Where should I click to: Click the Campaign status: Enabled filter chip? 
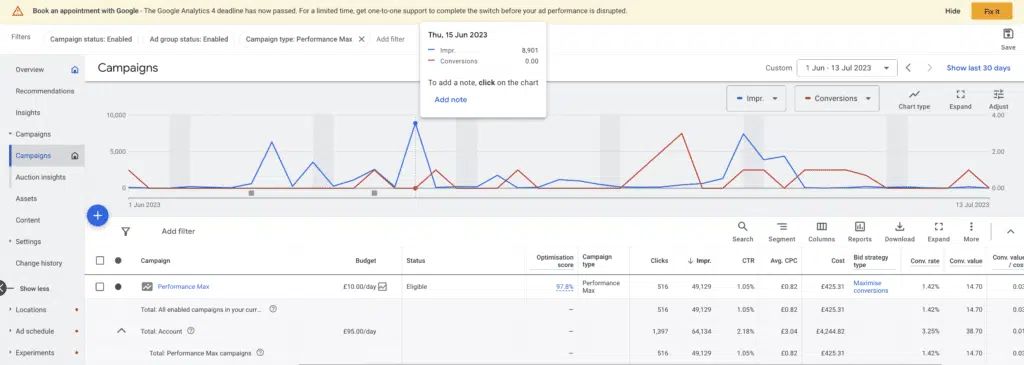pyautogui.click(x=91, y=39)
